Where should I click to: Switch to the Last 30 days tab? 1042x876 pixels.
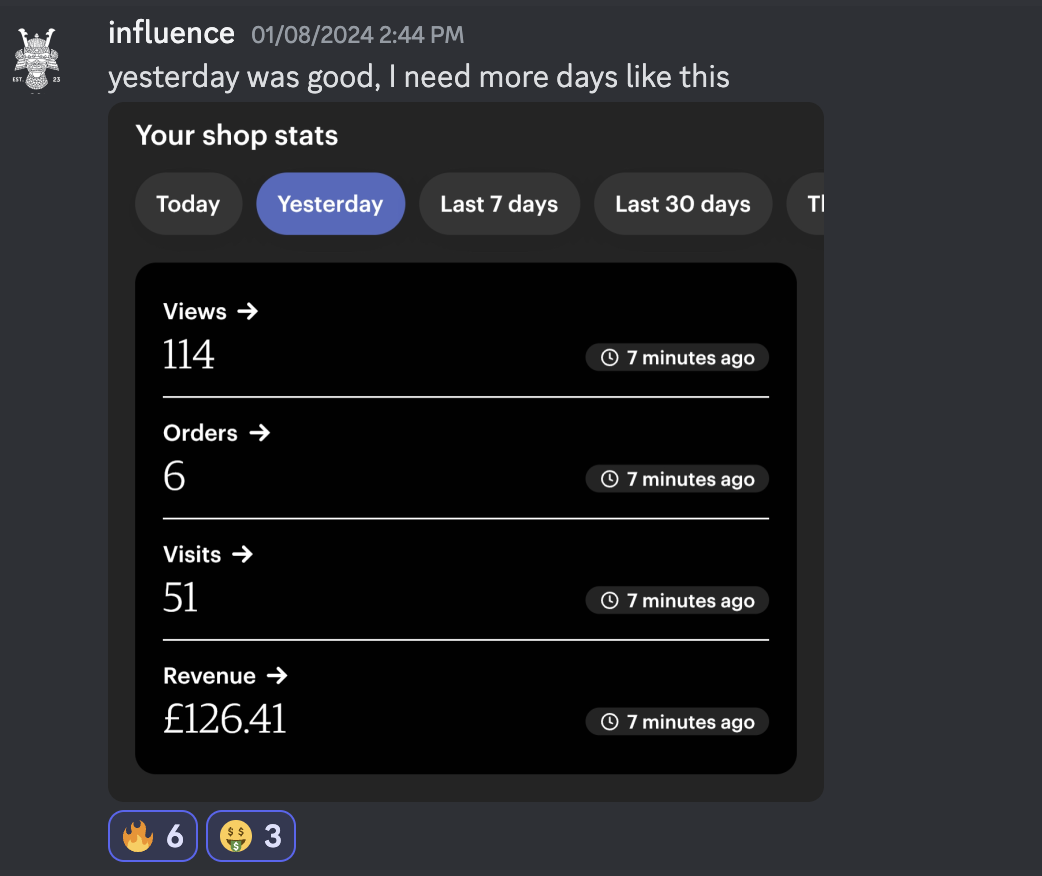682,204
